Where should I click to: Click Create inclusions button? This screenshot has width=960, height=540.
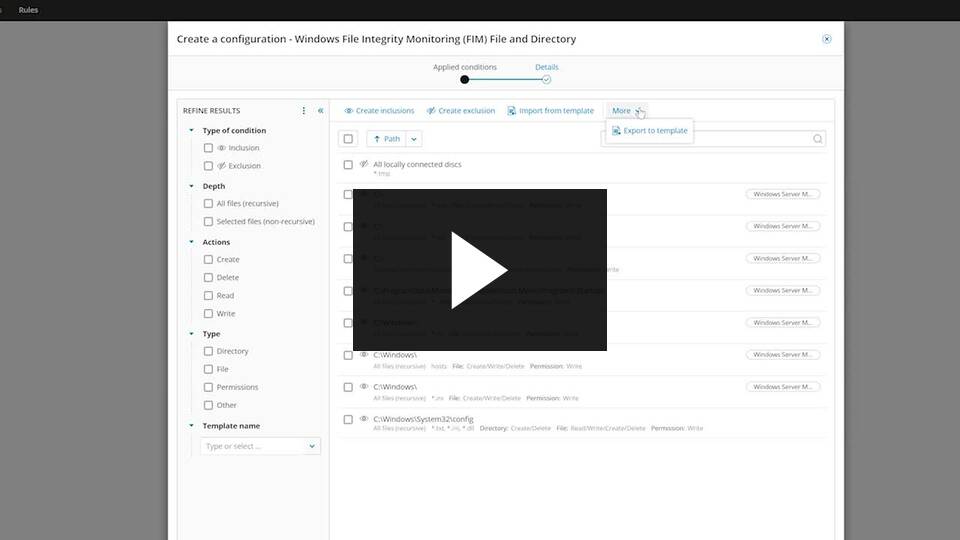click(x=379, y=111)
